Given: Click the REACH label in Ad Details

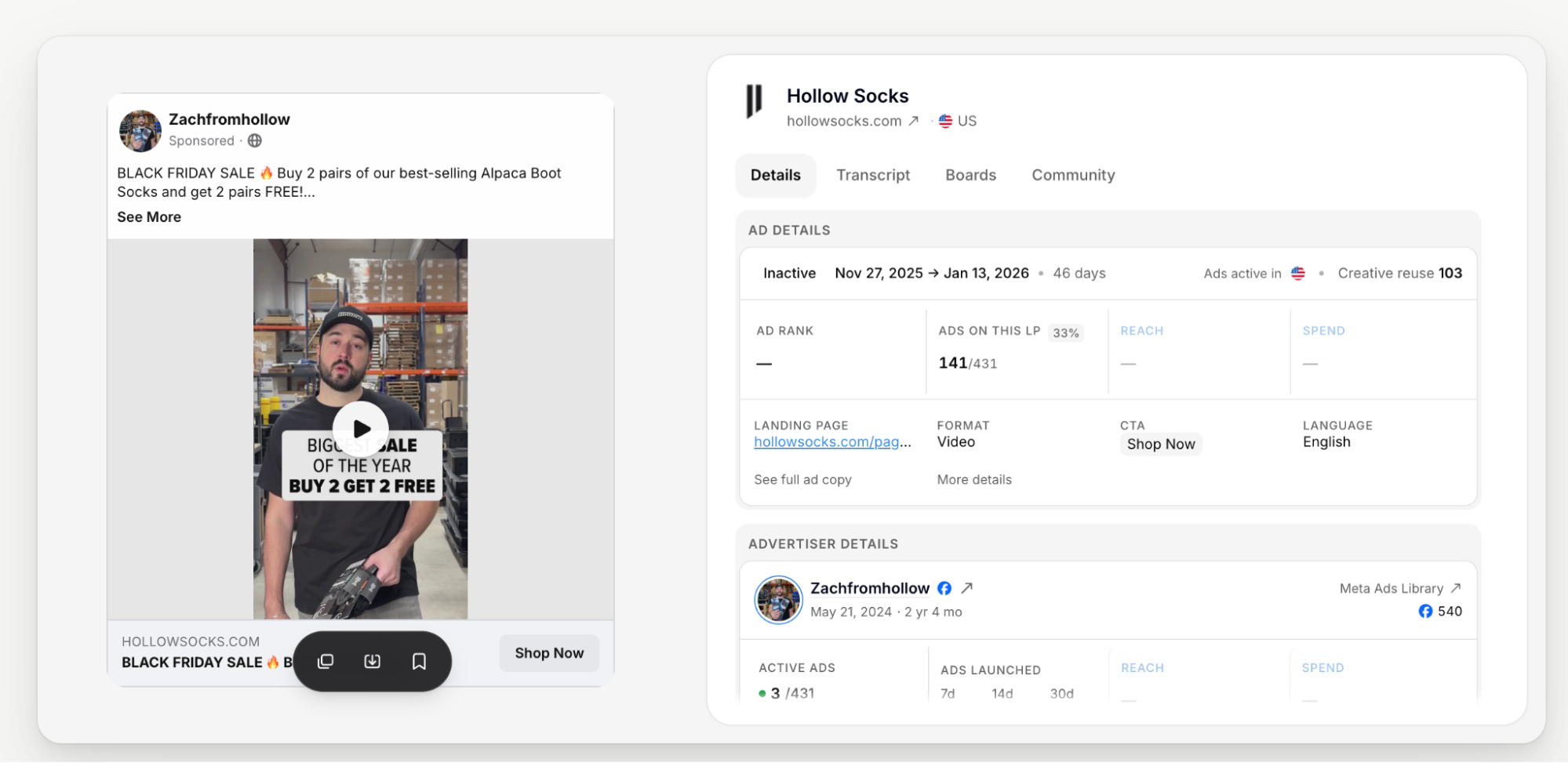Looking at the screenshot, I should 1142,331.
